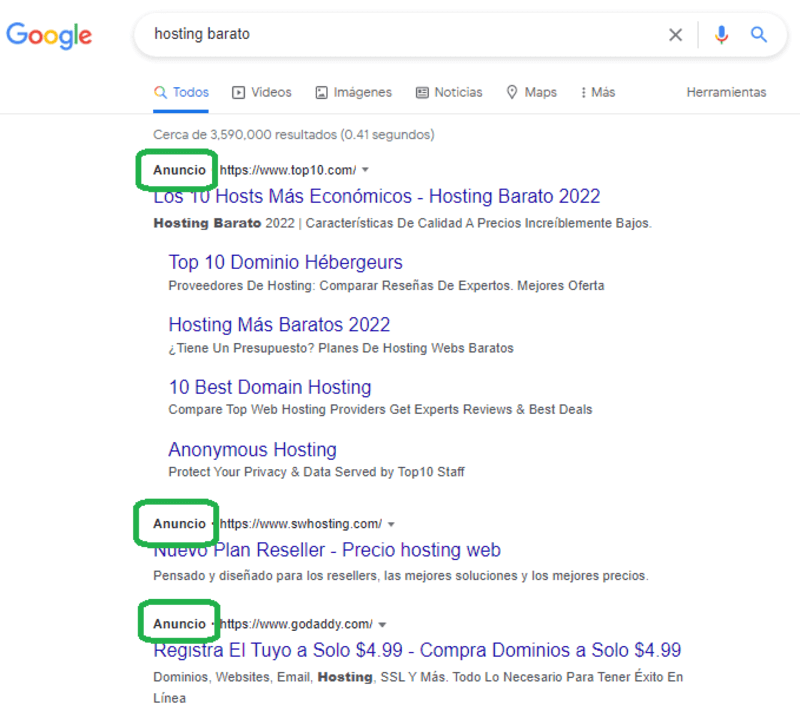The image size is (800, 718).
Task: Click description "Protect Your Privacy & Data Served"
Action: [316, 472]
